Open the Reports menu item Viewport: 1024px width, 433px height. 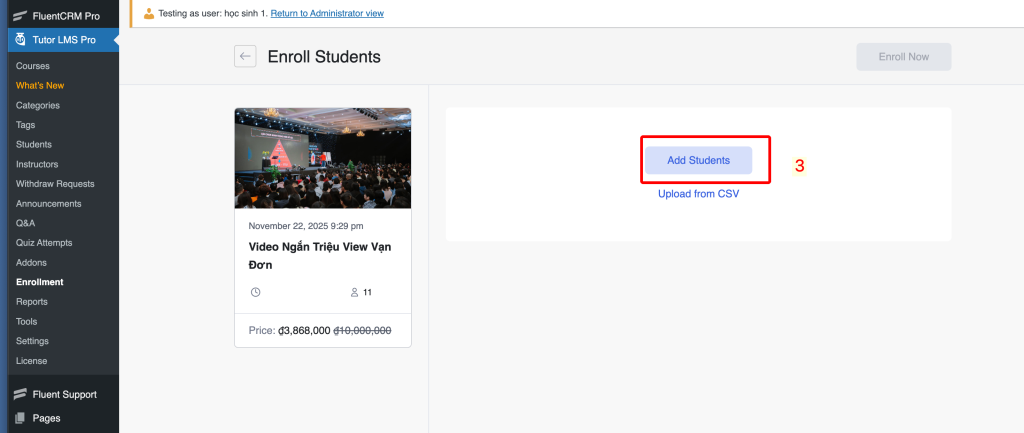pyautogui.click(x=32, y=301)
